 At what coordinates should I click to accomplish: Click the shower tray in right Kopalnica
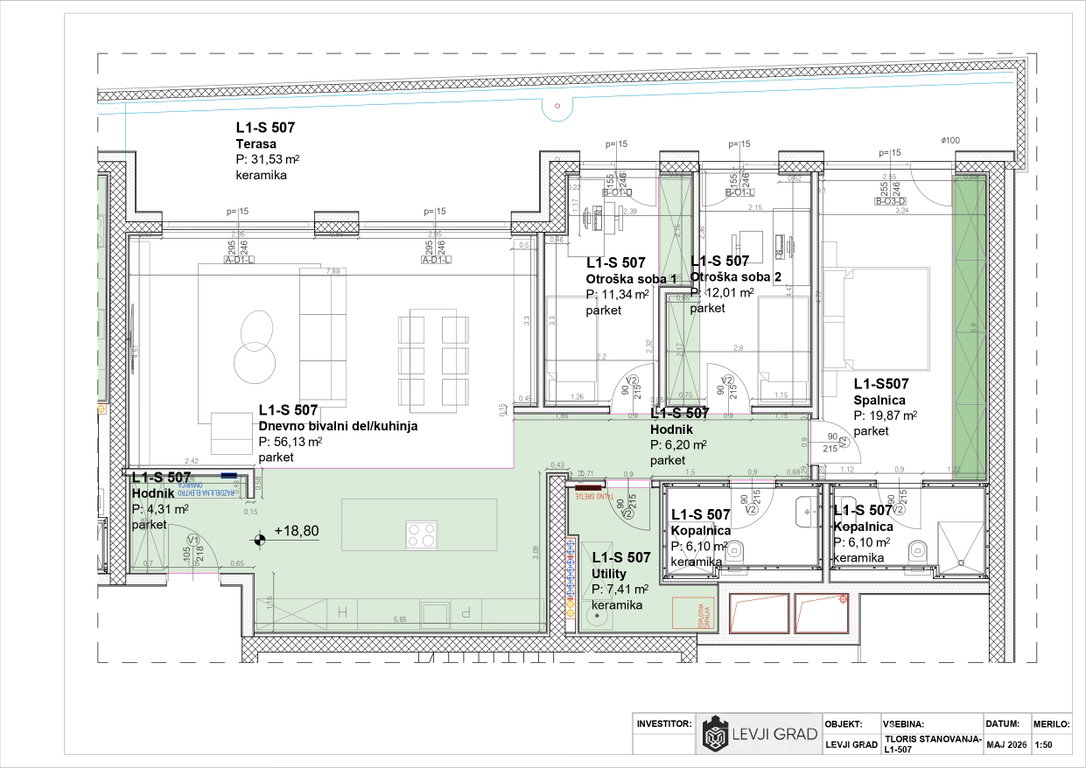(960, 548)
